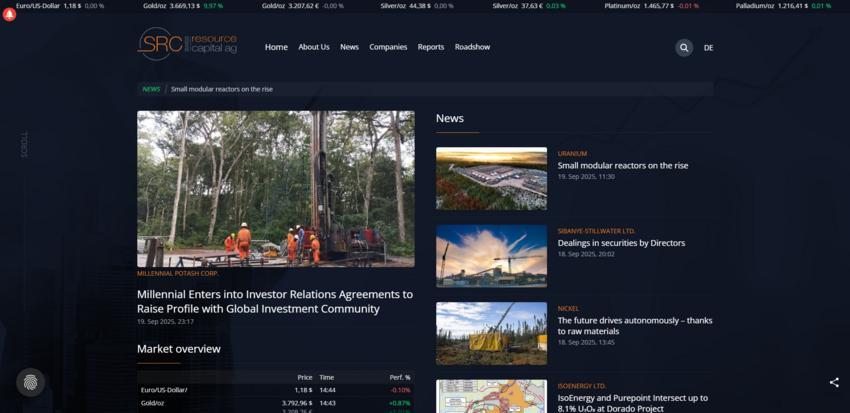Go to the News menu item
The width and height of the screenshot is (850, 413).
(349, 47)
